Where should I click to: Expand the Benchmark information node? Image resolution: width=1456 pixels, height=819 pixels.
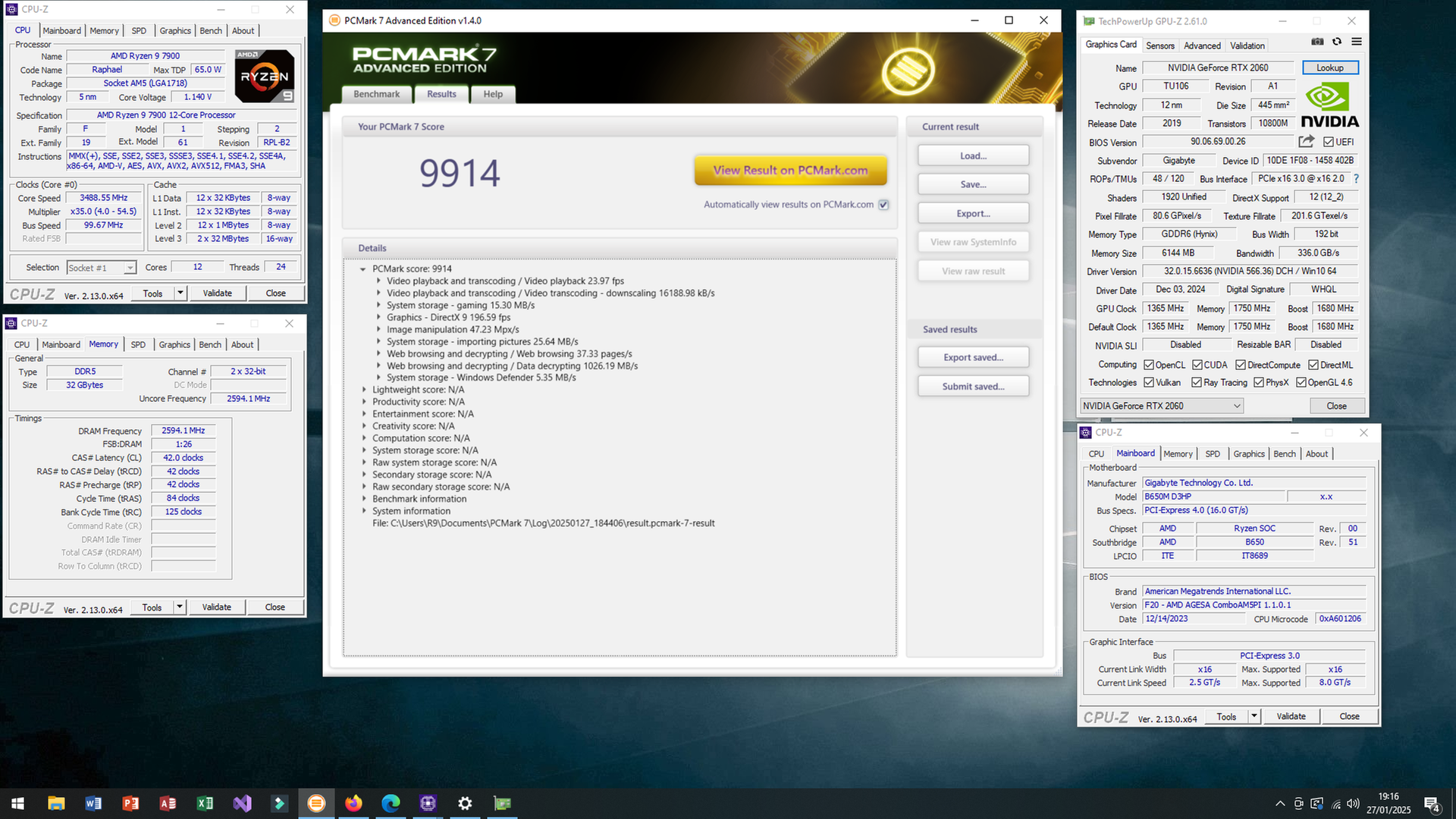pyautogui.click(x=364, y=499)
